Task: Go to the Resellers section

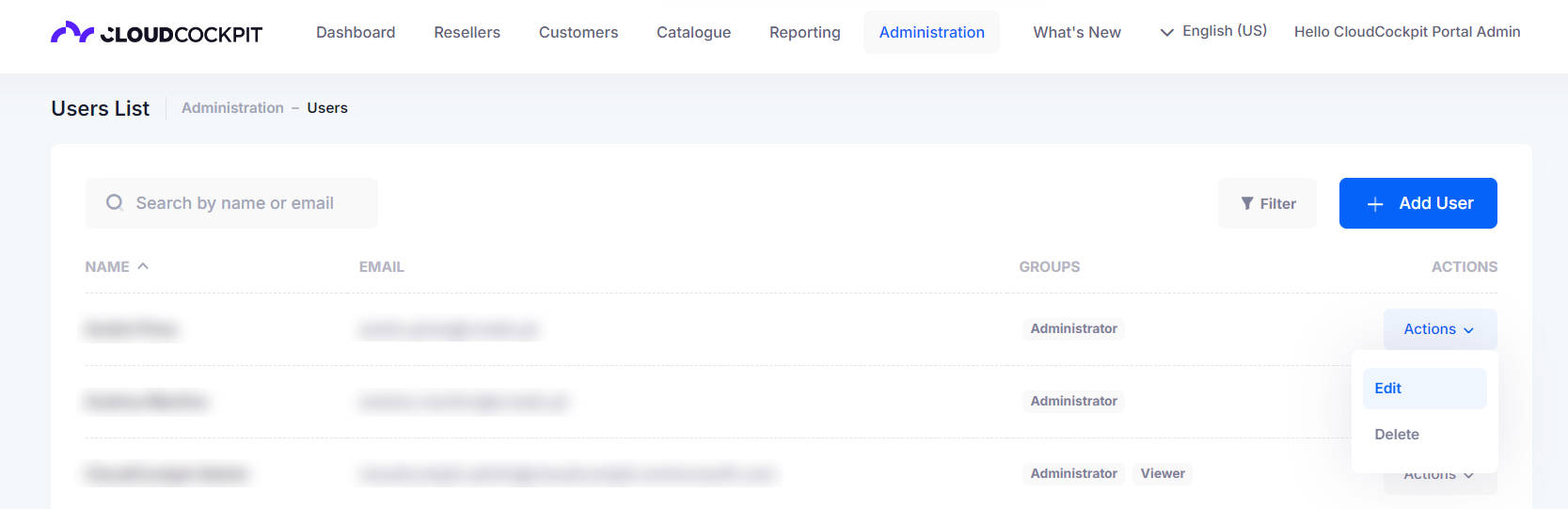Action: point(467,32)
